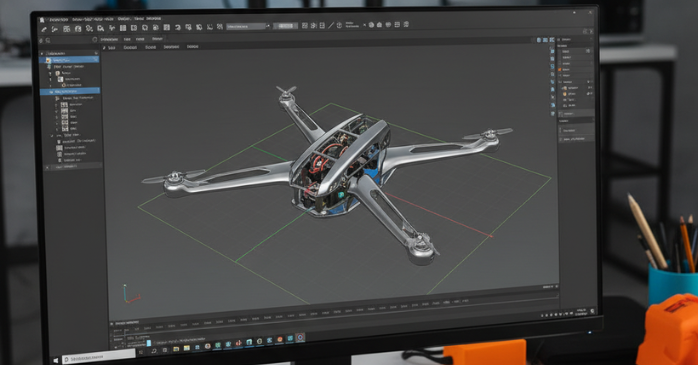Select the pencil tool at the toolbar start
698x365 pixels.
point(44,29)
